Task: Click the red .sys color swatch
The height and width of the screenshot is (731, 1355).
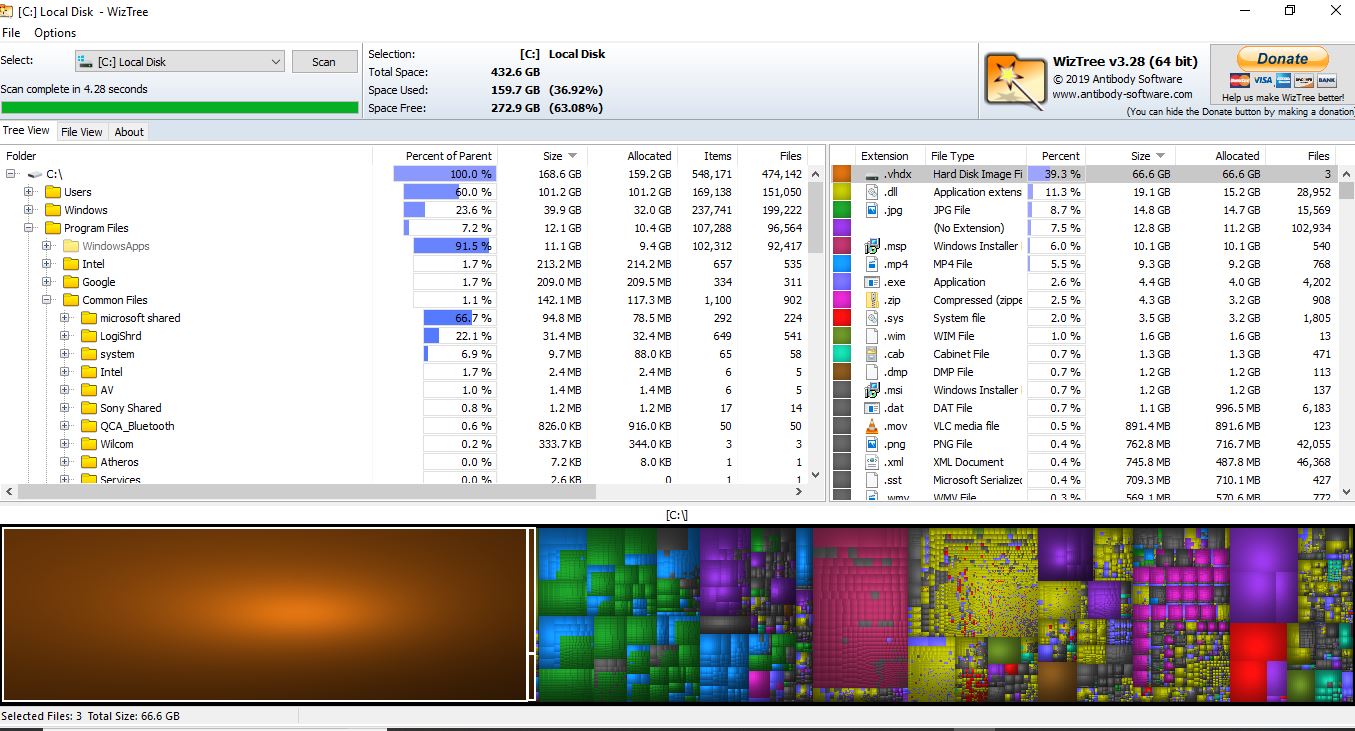Action: 842,318
